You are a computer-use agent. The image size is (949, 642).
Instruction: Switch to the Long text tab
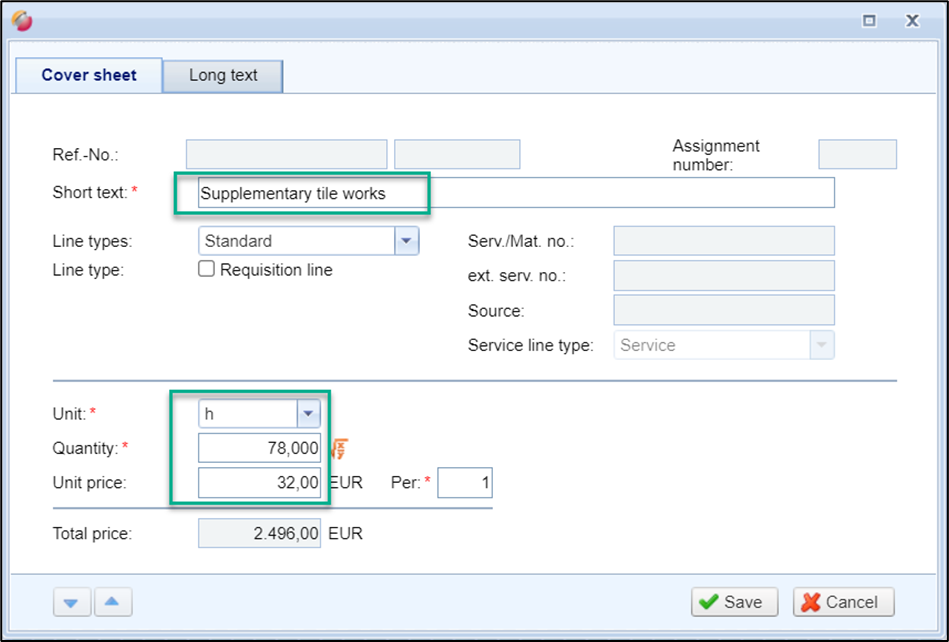click(x=223, y=76)
